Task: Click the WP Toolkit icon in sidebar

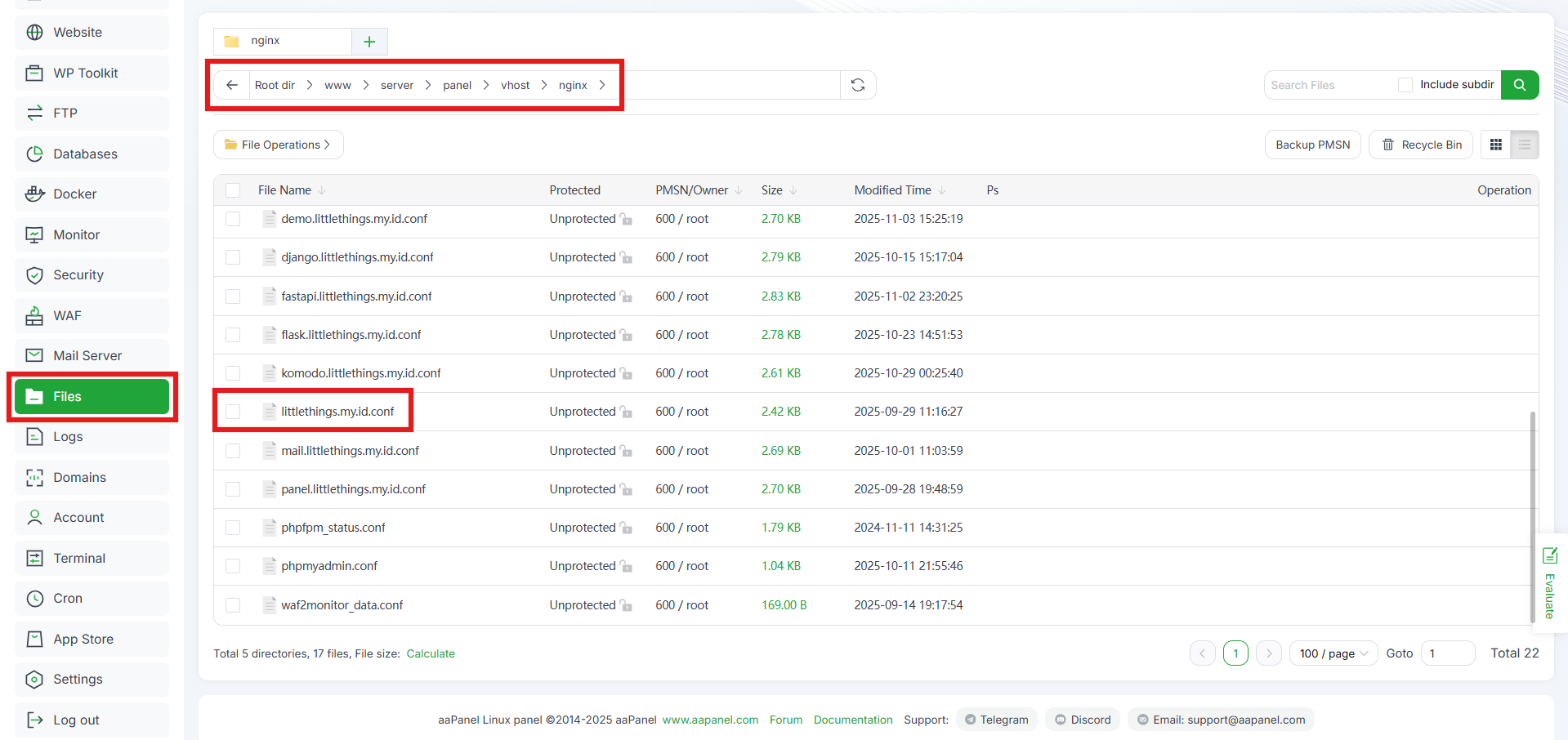Action: (x=34, y=74)
